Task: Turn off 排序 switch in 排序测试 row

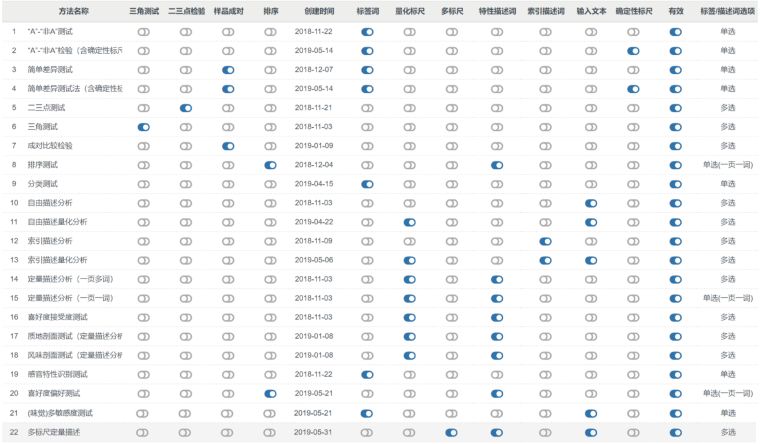Action: [270, 165]
